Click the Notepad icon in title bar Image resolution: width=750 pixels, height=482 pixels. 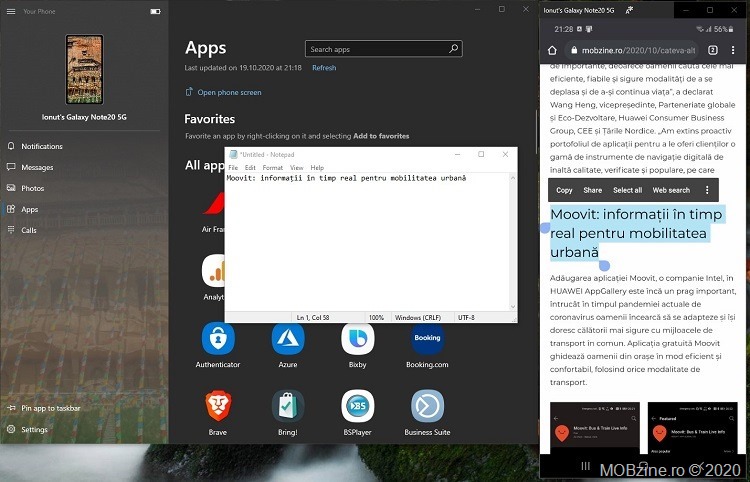tap(233, 154)
